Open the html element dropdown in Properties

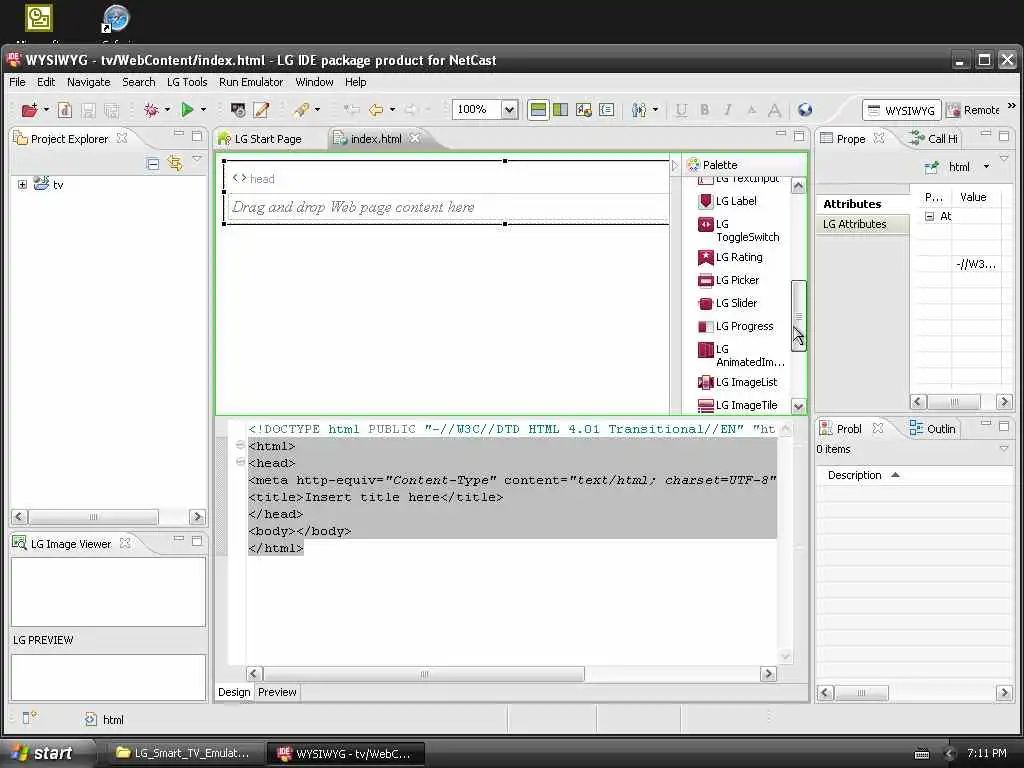coord(986,167)
